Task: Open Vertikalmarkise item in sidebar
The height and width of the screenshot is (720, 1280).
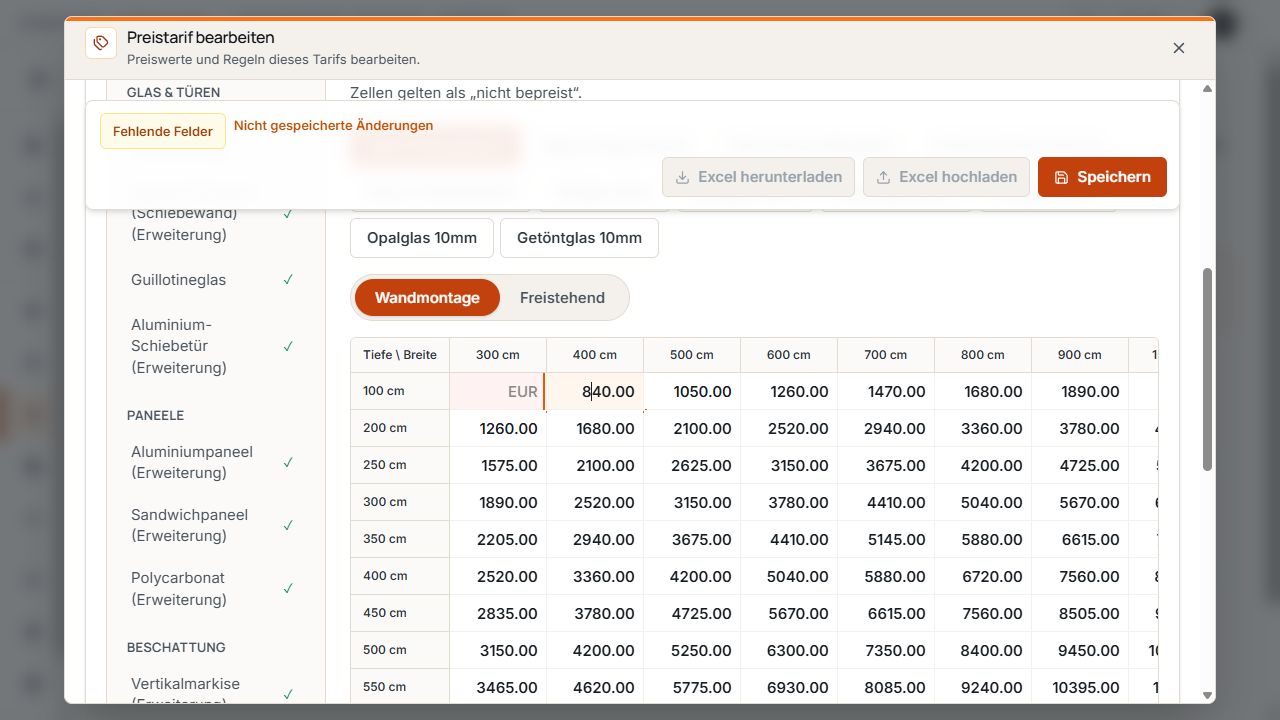Action: (x=212, y=690)
